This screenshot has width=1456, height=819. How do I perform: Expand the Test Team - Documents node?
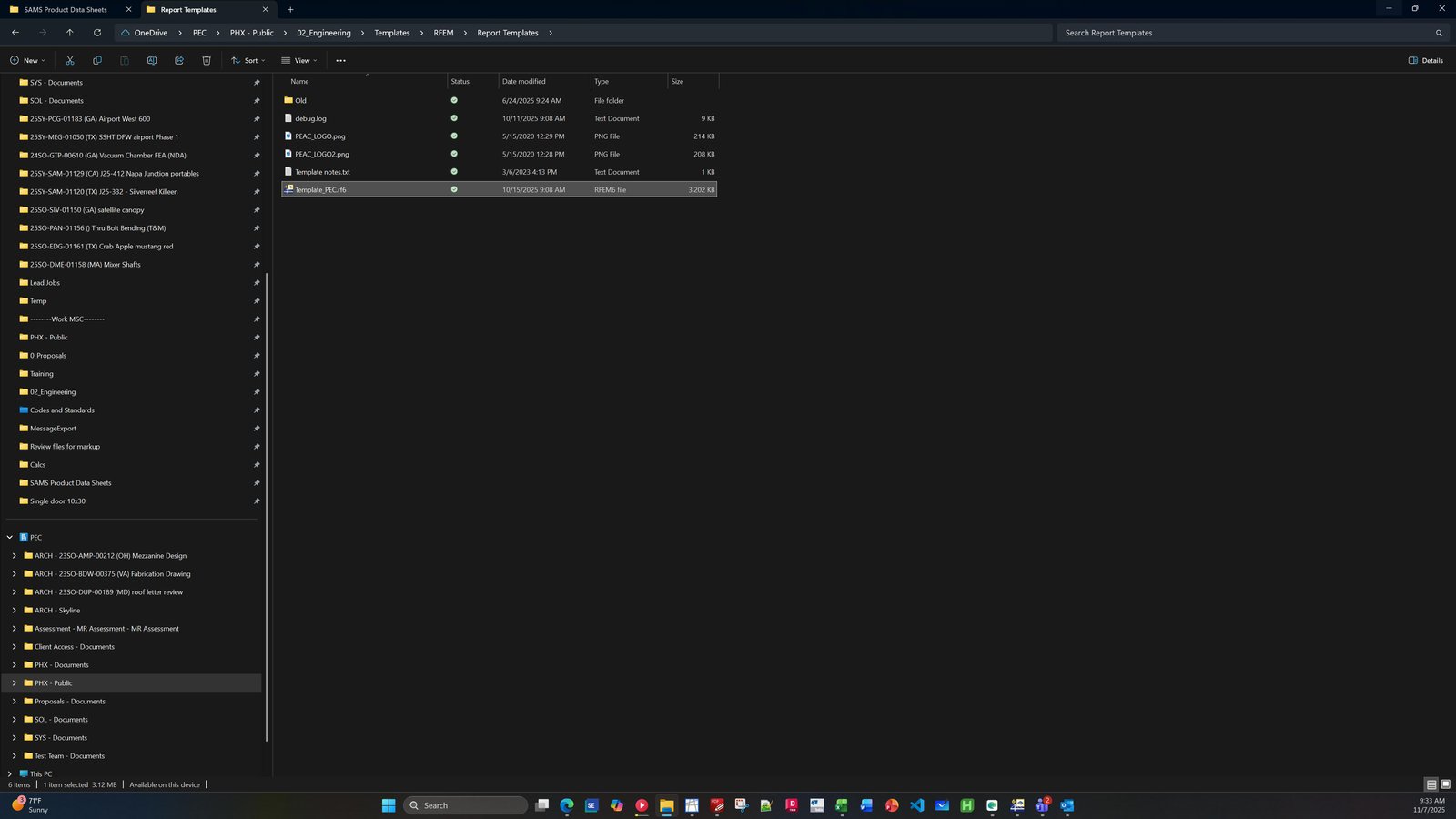[14, 756]
